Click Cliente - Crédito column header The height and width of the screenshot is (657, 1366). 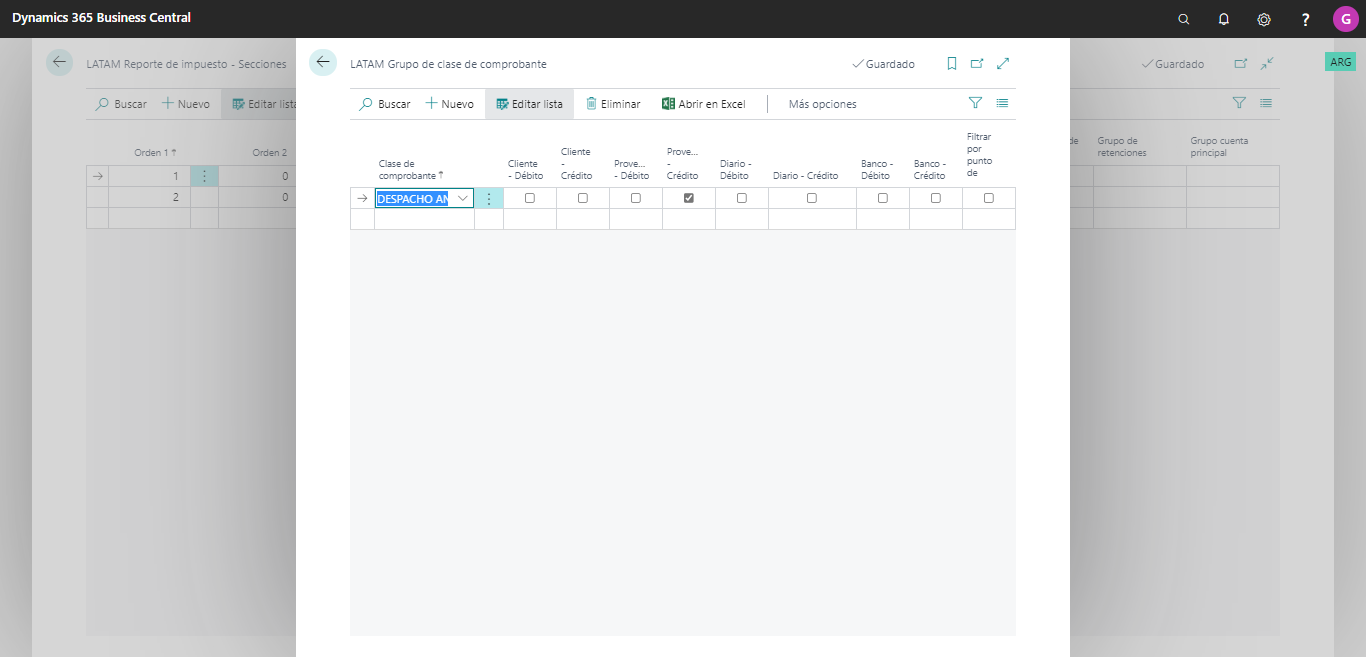pyautogui.click(x=577, y=163)
